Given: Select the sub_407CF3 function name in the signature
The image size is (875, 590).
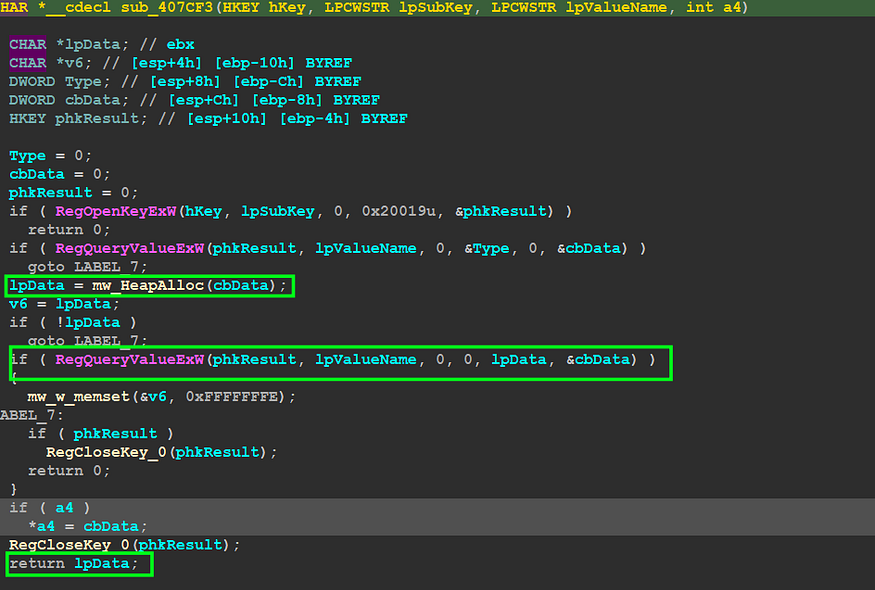Looking at the screenshot, I should (167, 7).
